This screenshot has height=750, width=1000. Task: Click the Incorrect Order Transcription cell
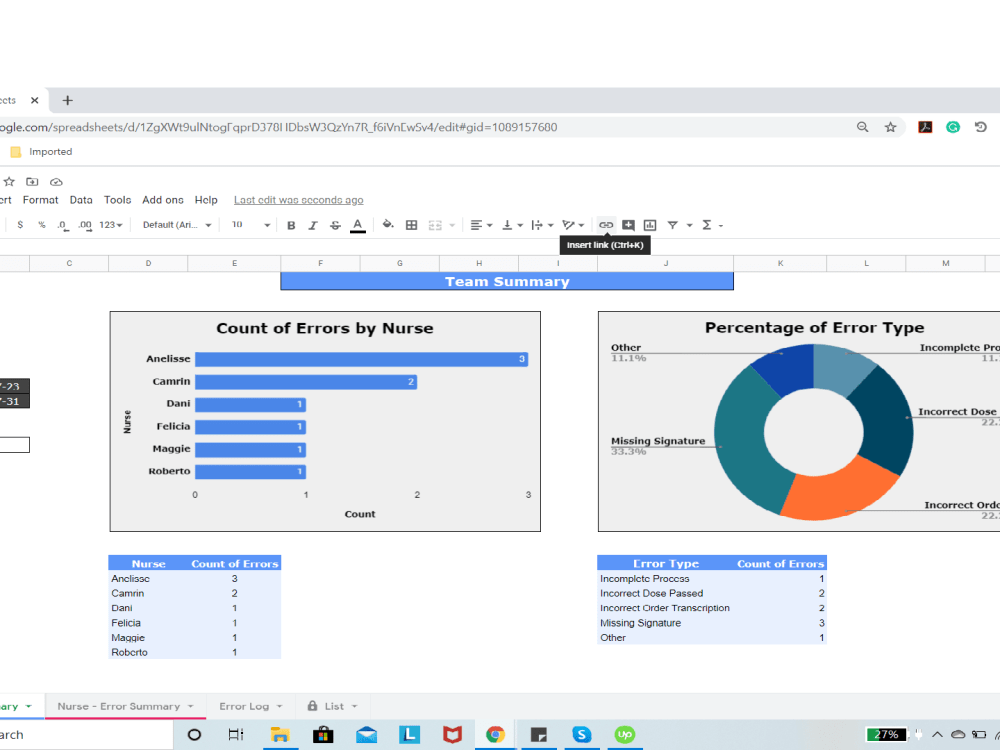[666, 608]
